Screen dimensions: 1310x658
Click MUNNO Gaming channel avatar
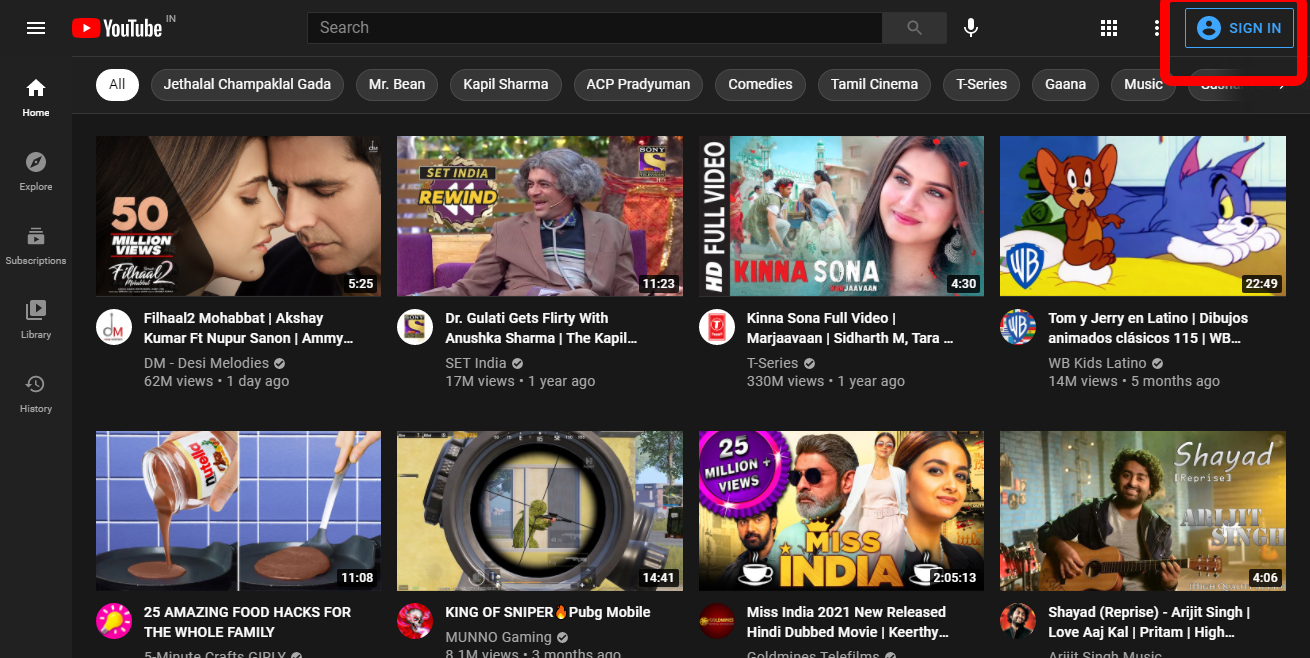pyautogui.click(x=415, y=621)
